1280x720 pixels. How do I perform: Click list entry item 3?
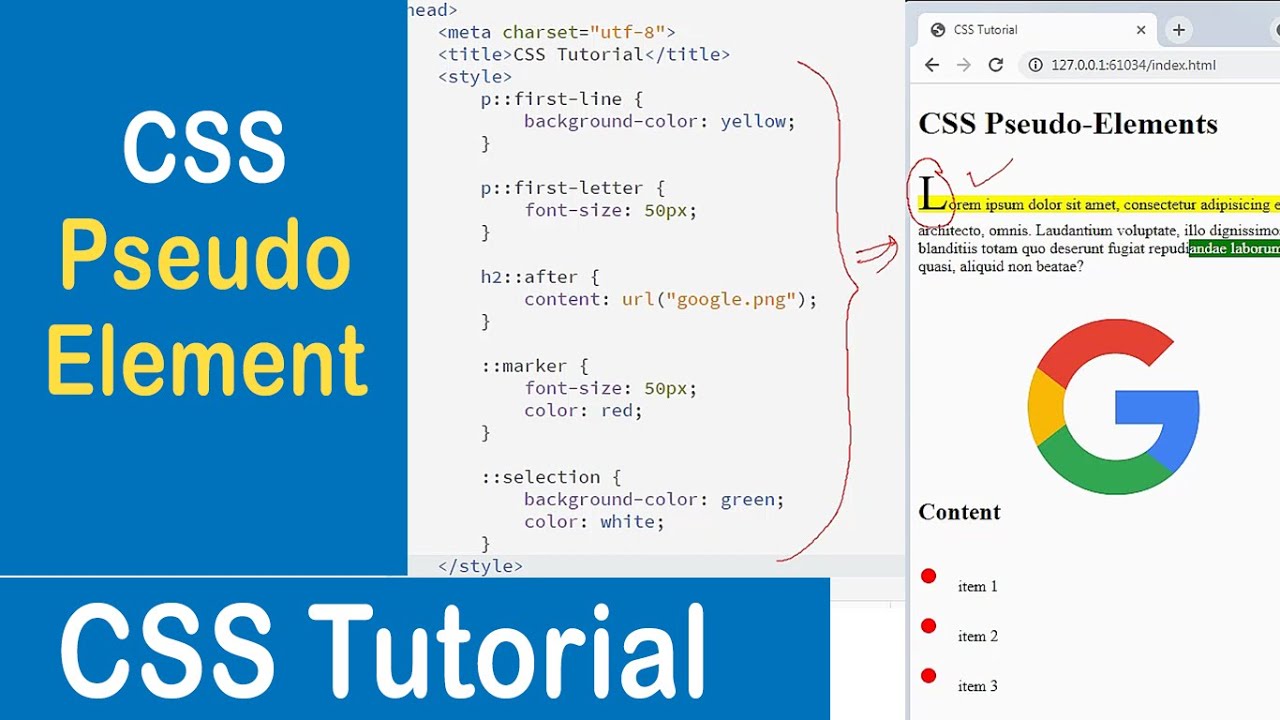point(977,687)
